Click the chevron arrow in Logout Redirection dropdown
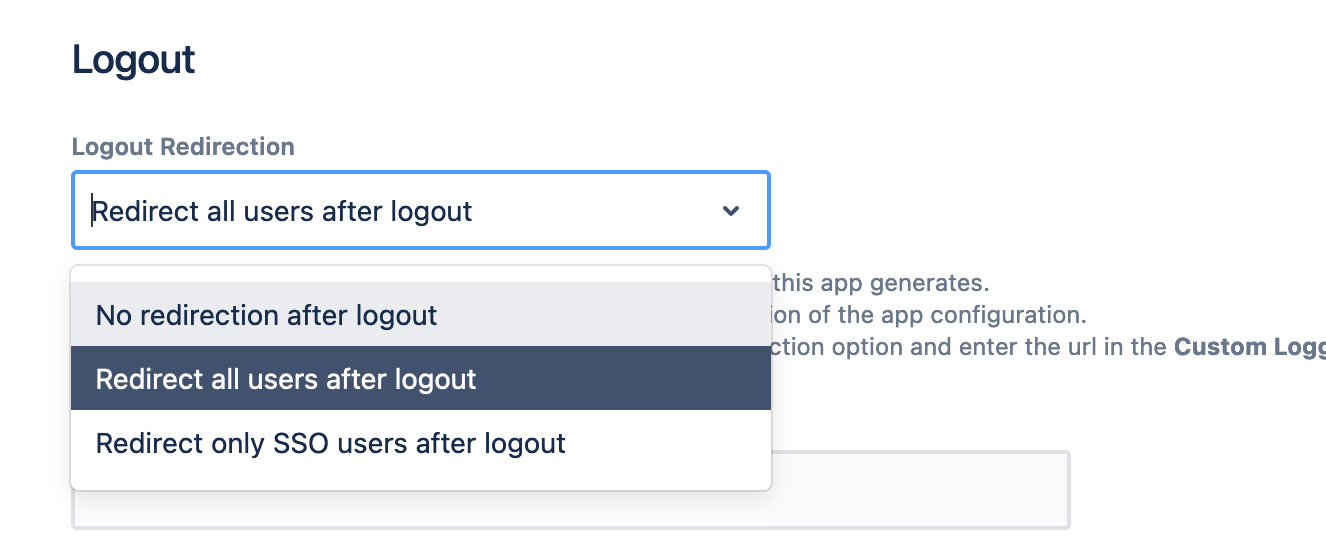This screenshot has width=1326, height=542. click(x=731, y=211)
